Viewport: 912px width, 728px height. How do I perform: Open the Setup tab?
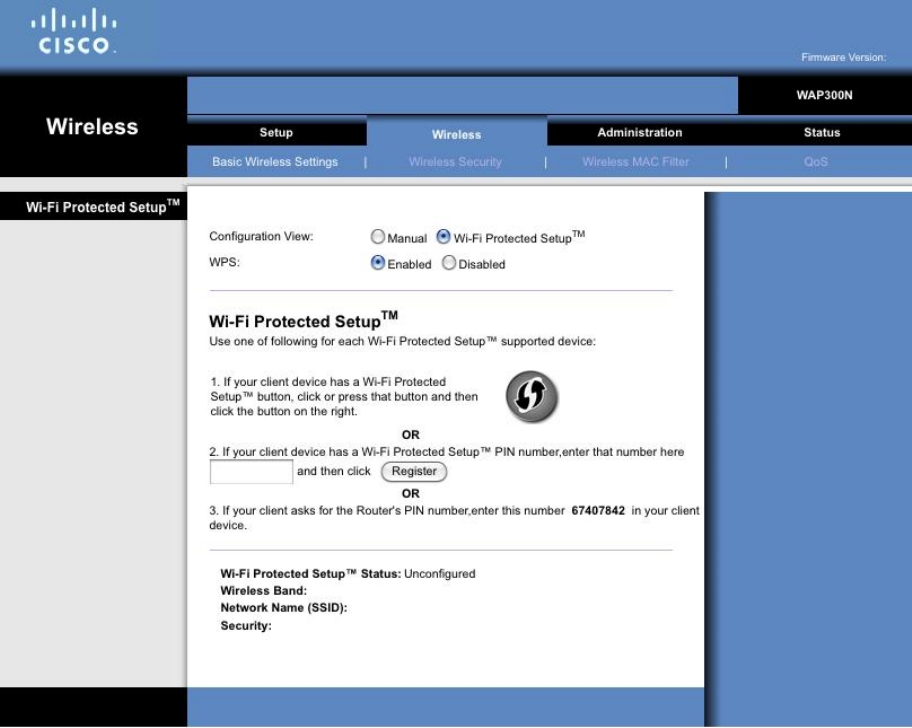point(276,133)
